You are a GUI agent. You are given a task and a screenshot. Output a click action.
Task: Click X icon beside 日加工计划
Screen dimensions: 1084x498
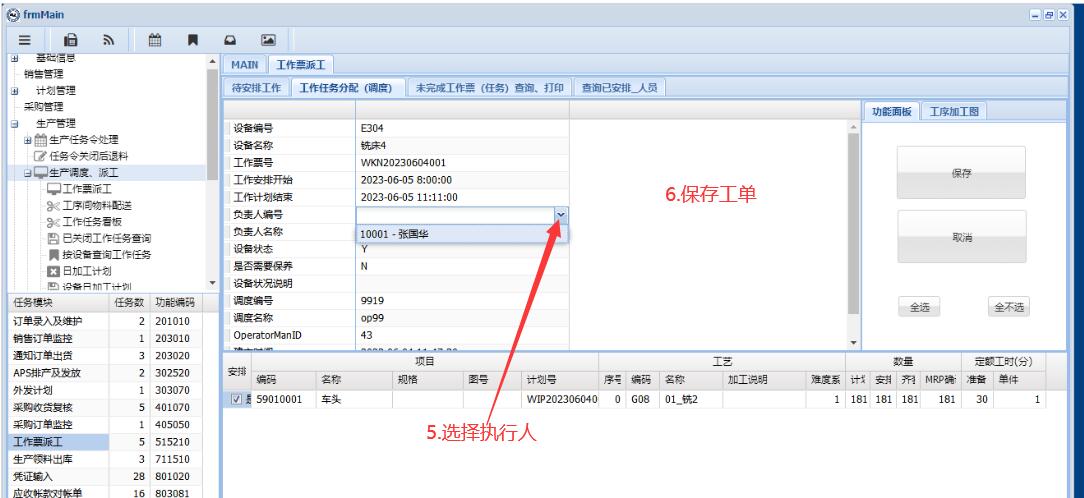point(54,271)
